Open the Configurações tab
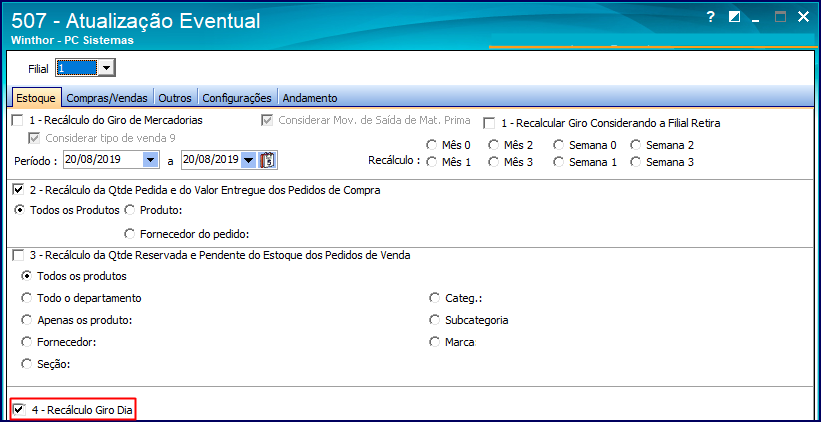 click(237, 98)
